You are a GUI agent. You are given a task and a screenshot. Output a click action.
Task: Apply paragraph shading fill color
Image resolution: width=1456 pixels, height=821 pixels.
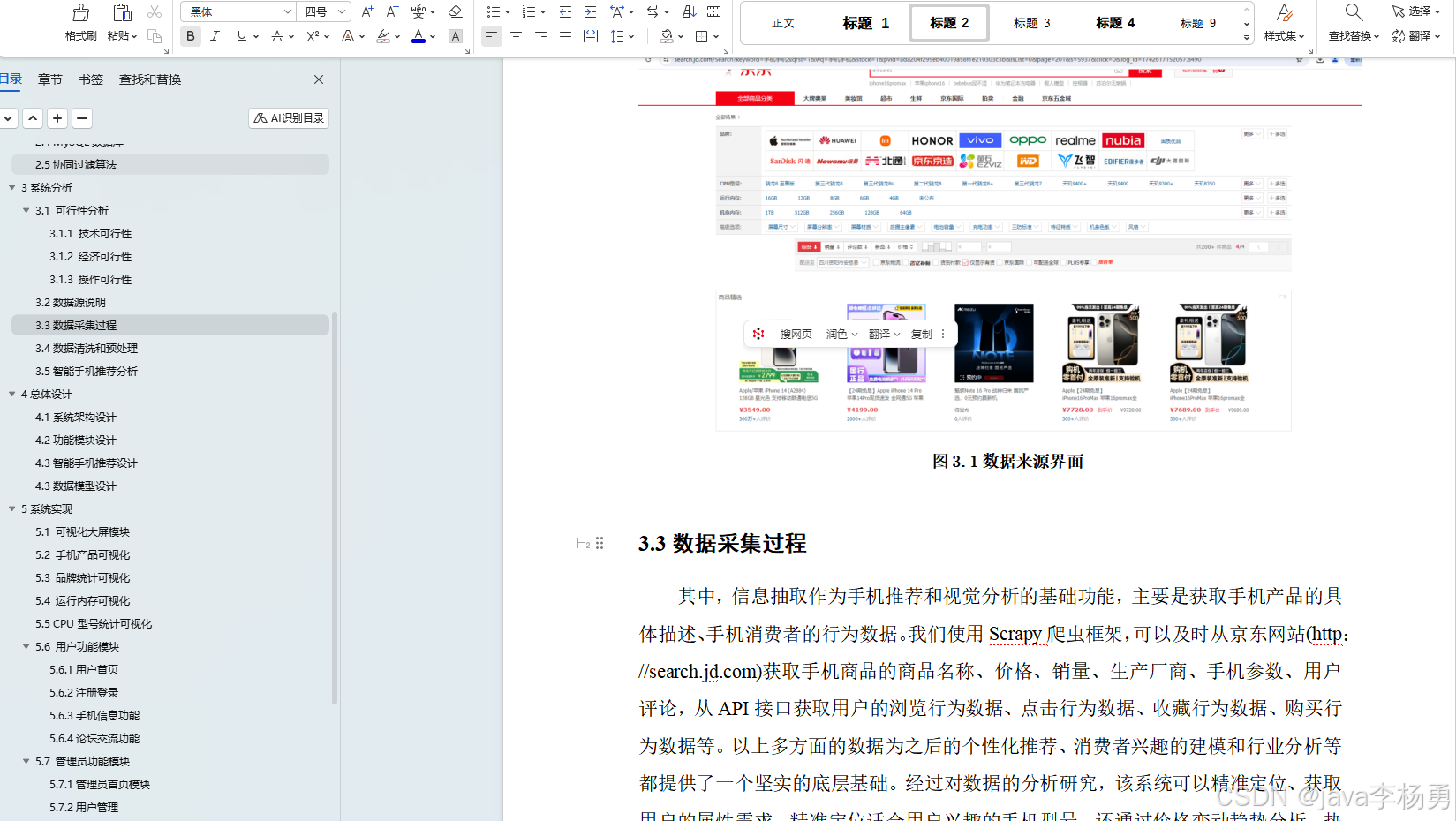pyautogui.click(x=667, y=36)
